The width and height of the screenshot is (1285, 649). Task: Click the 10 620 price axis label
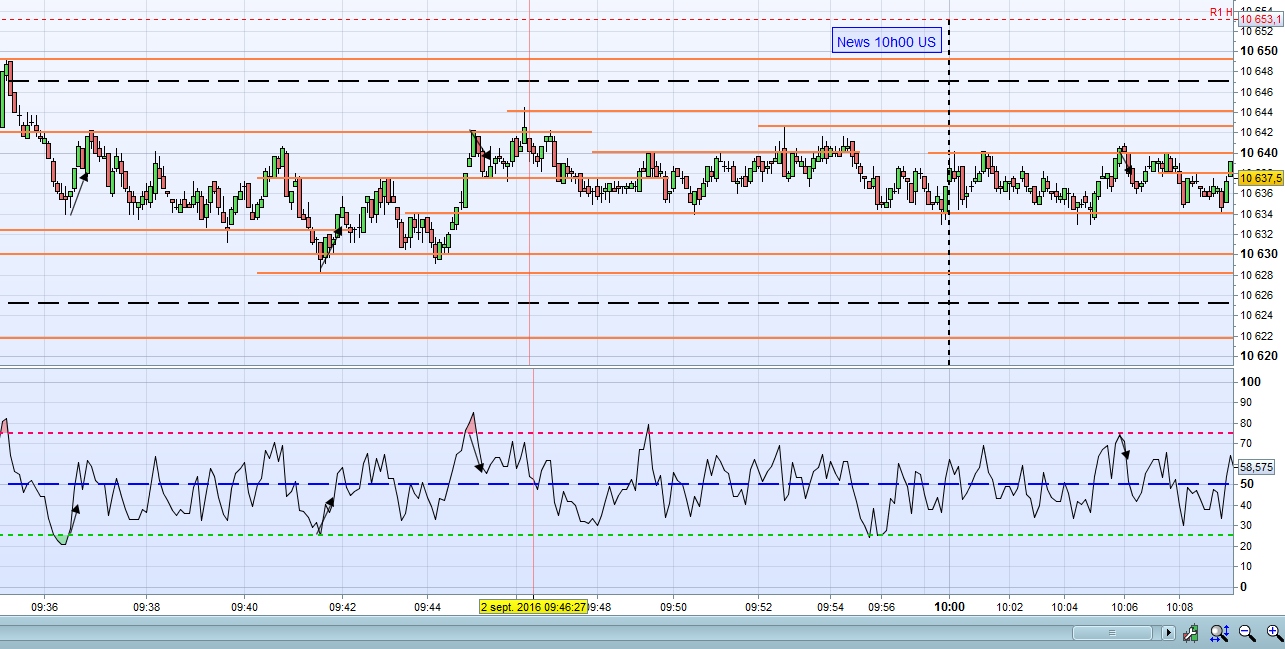pyautogui.click(x=1258, y=355)
